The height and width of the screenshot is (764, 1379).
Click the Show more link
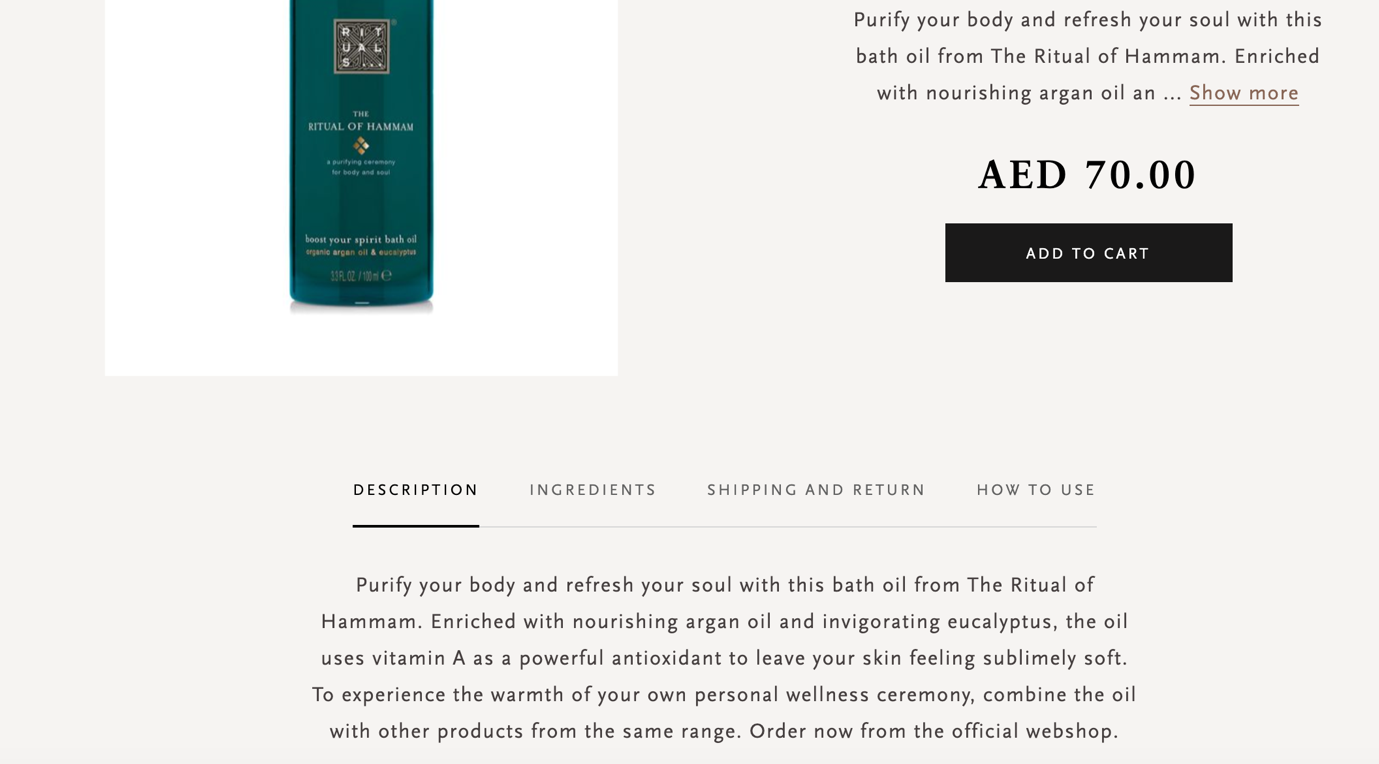coord(1243,93)
